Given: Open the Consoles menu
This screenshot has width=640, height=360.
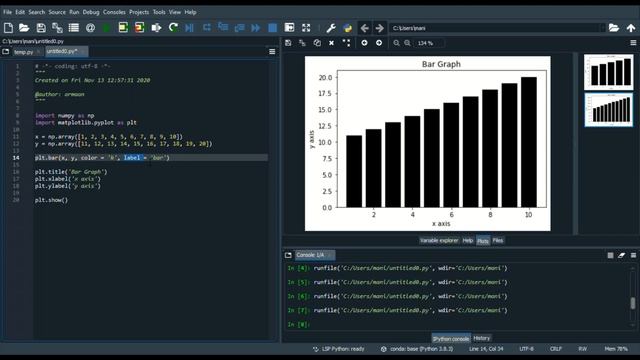Looking at the screenshot, I should pos(114,12).
